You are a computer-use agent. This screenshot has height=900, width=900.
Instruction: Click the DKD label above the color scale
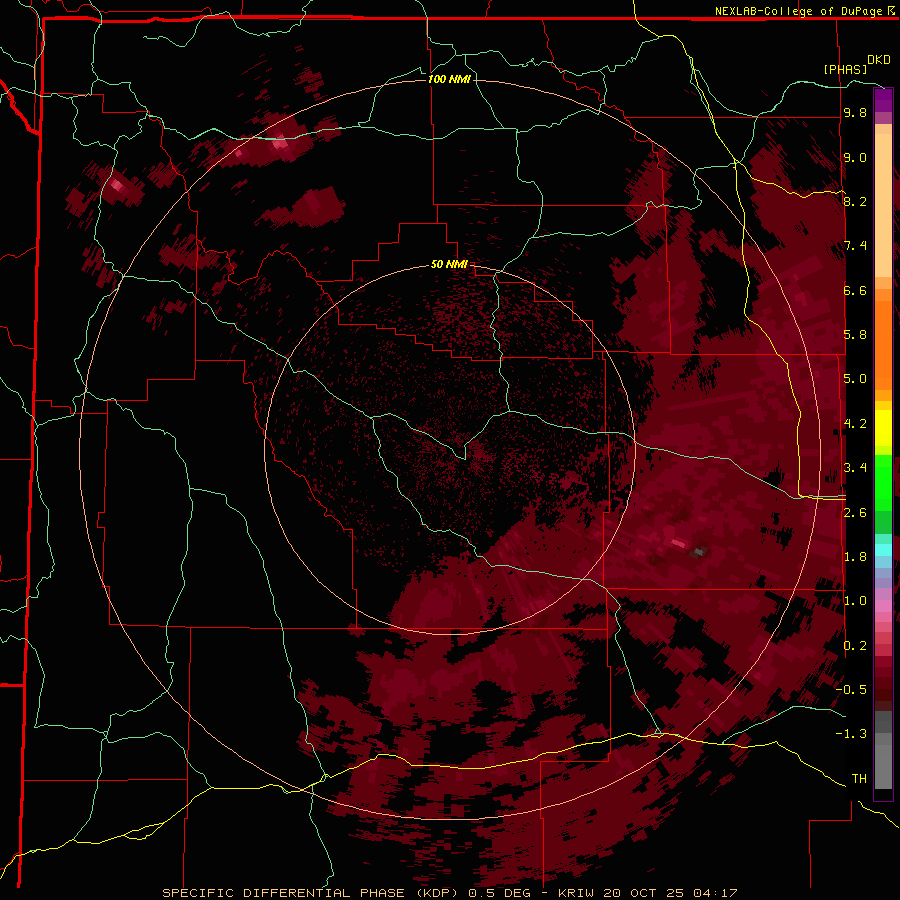879,60
